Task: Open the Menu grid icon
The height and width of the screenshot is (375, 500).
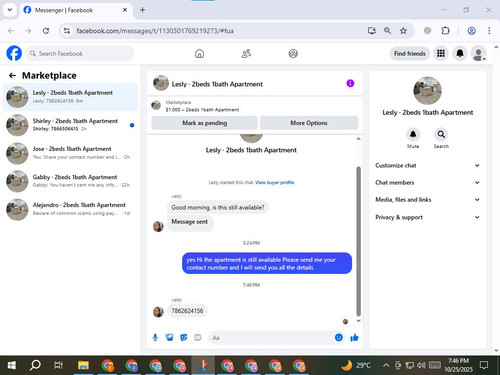Action: [441, 53]
